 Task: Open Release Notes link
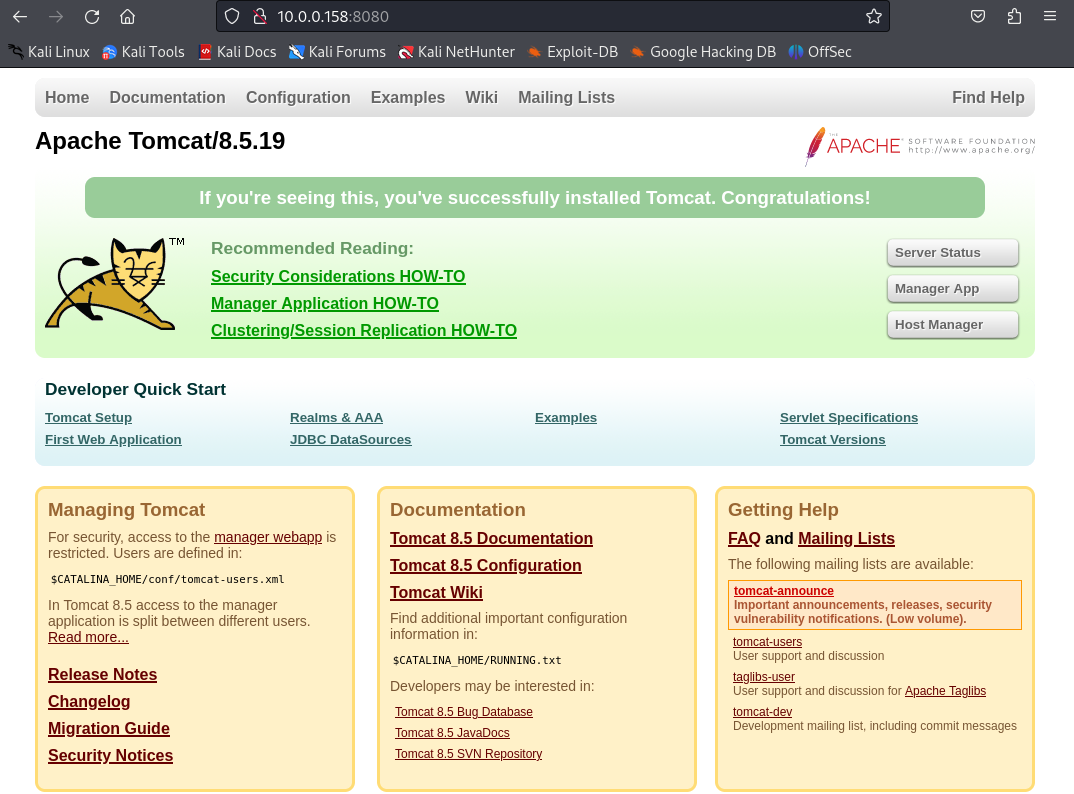[x=102, y=675]
